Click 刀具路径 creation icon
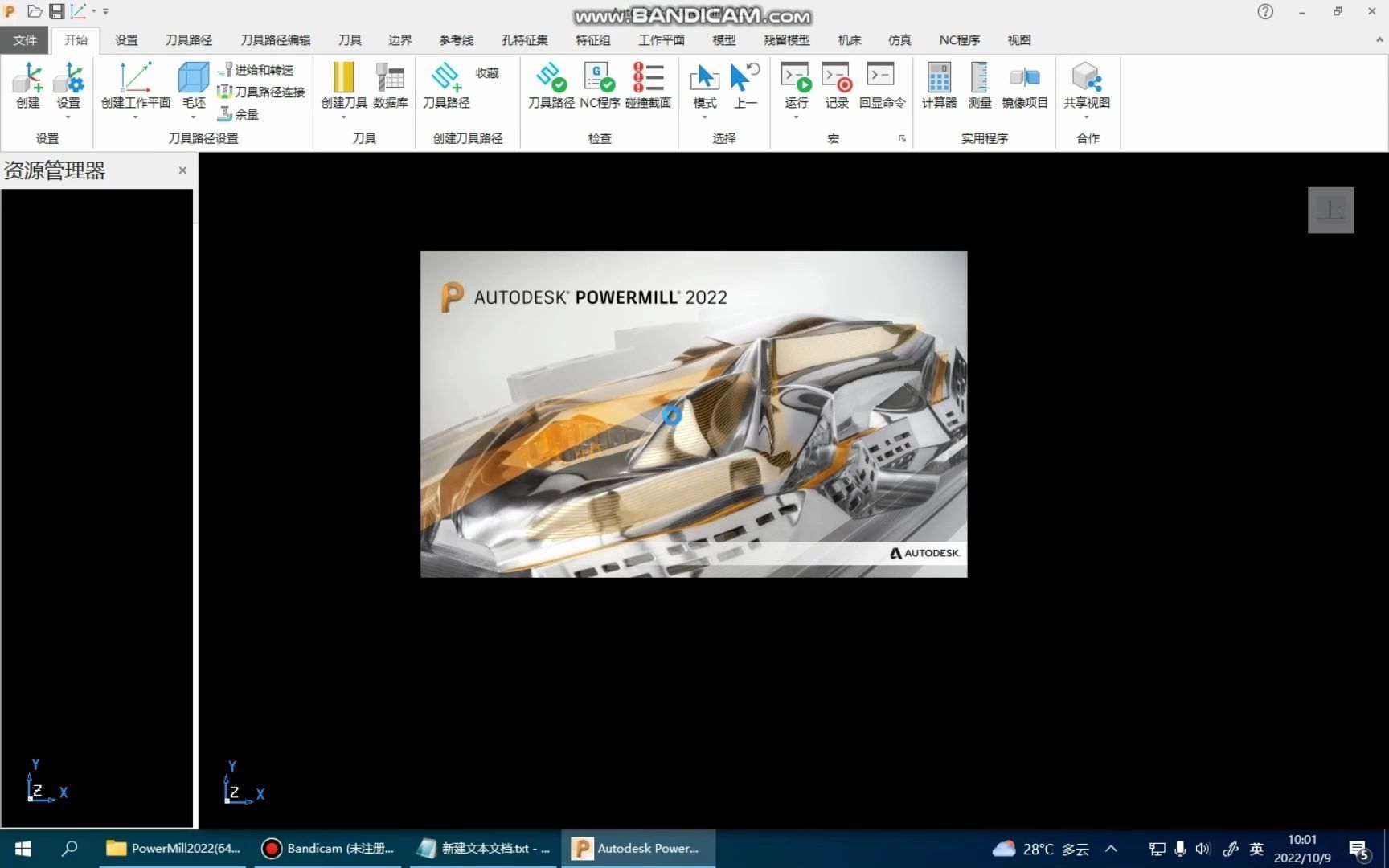Image resolution: width=1389 pixels, height=868 pixels. click(446, 79)
